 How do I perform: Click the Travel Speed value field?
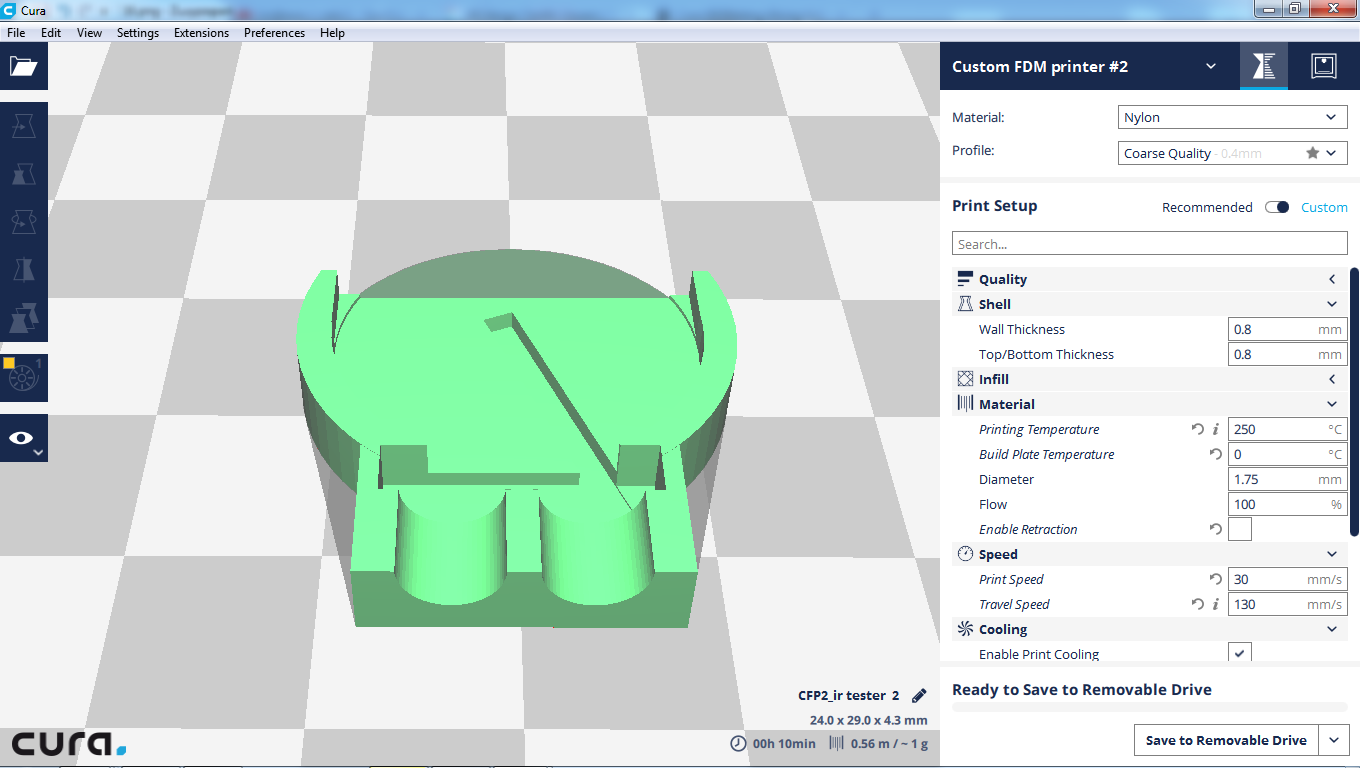click(1288, 604)
